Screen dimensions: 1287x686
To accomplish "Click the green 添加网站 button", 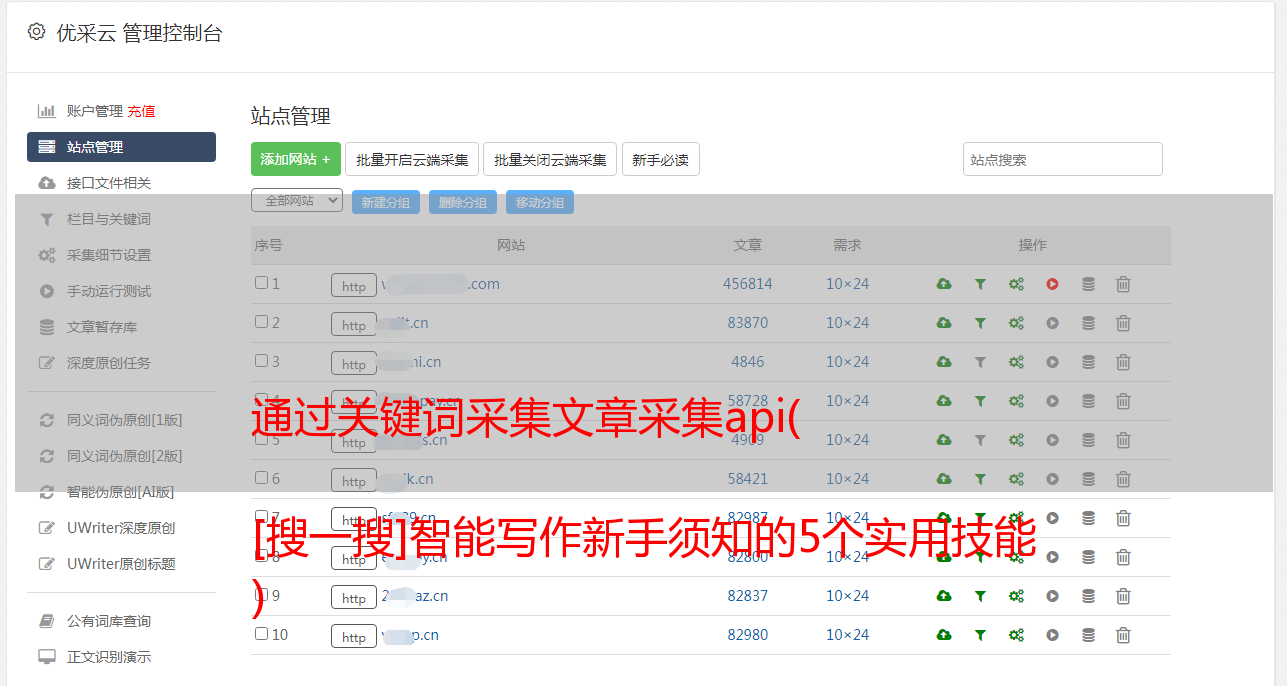I will [295, 159].
